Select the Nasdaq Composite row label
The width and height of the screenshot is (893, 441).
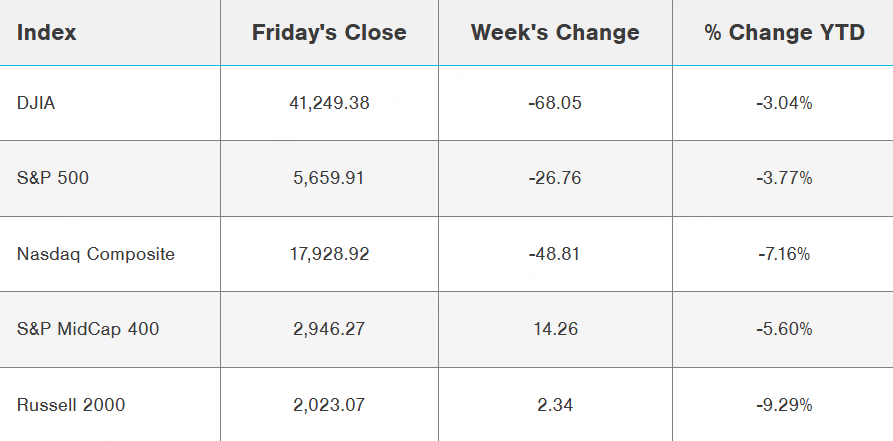(96, 254)
